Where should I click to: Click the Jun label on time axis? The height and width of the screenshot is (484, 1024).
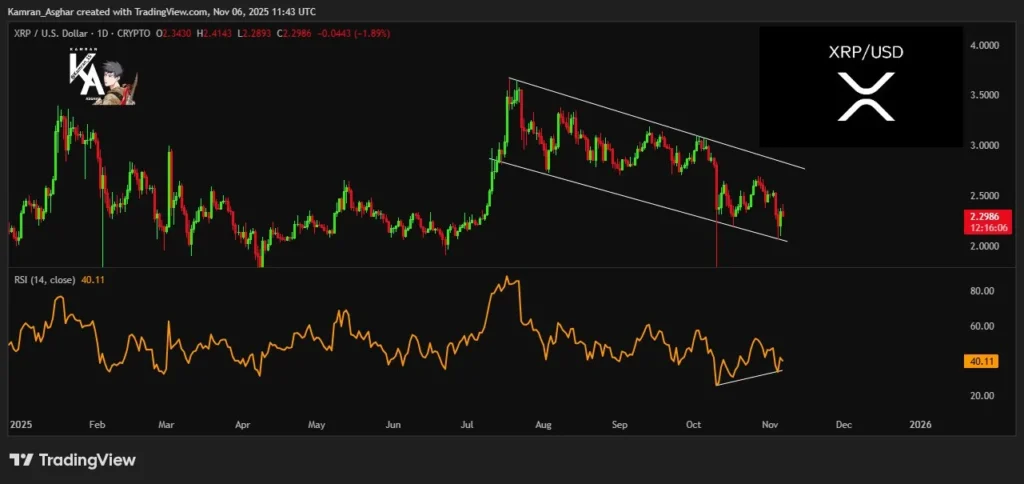pyautogui.click(x=392, y=425)
